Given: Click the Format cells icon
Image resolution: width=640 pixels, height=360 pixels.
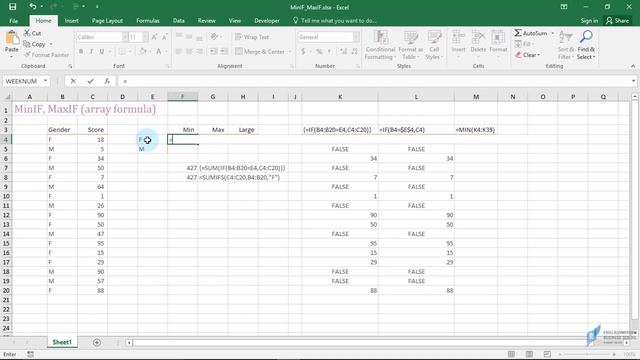Looking at the screenshot, I should coord(498,38).
